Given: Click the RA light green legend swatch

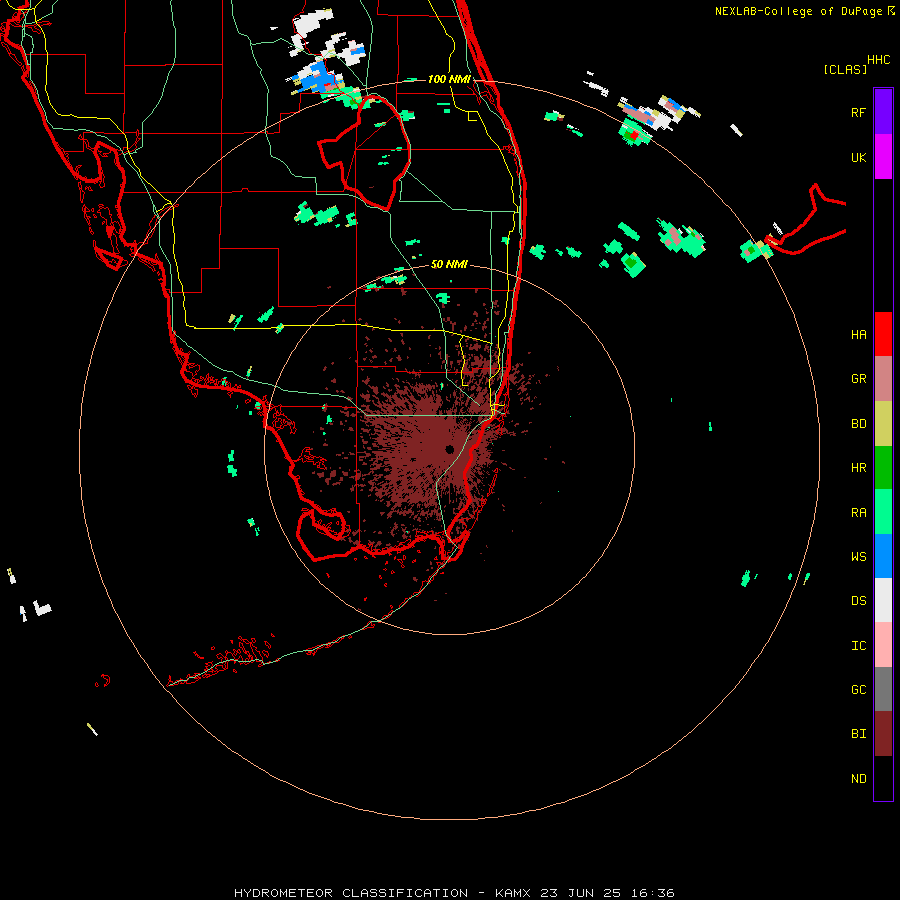Looking at the screenshot, I should (883, 512).
